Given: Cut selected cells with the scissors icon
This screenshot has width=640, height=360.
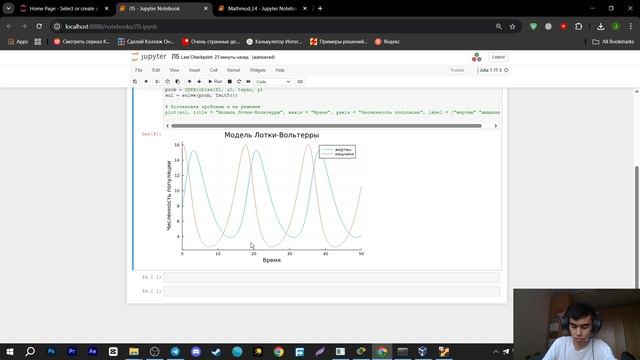Looking at the screenshot, I should 158,82.
